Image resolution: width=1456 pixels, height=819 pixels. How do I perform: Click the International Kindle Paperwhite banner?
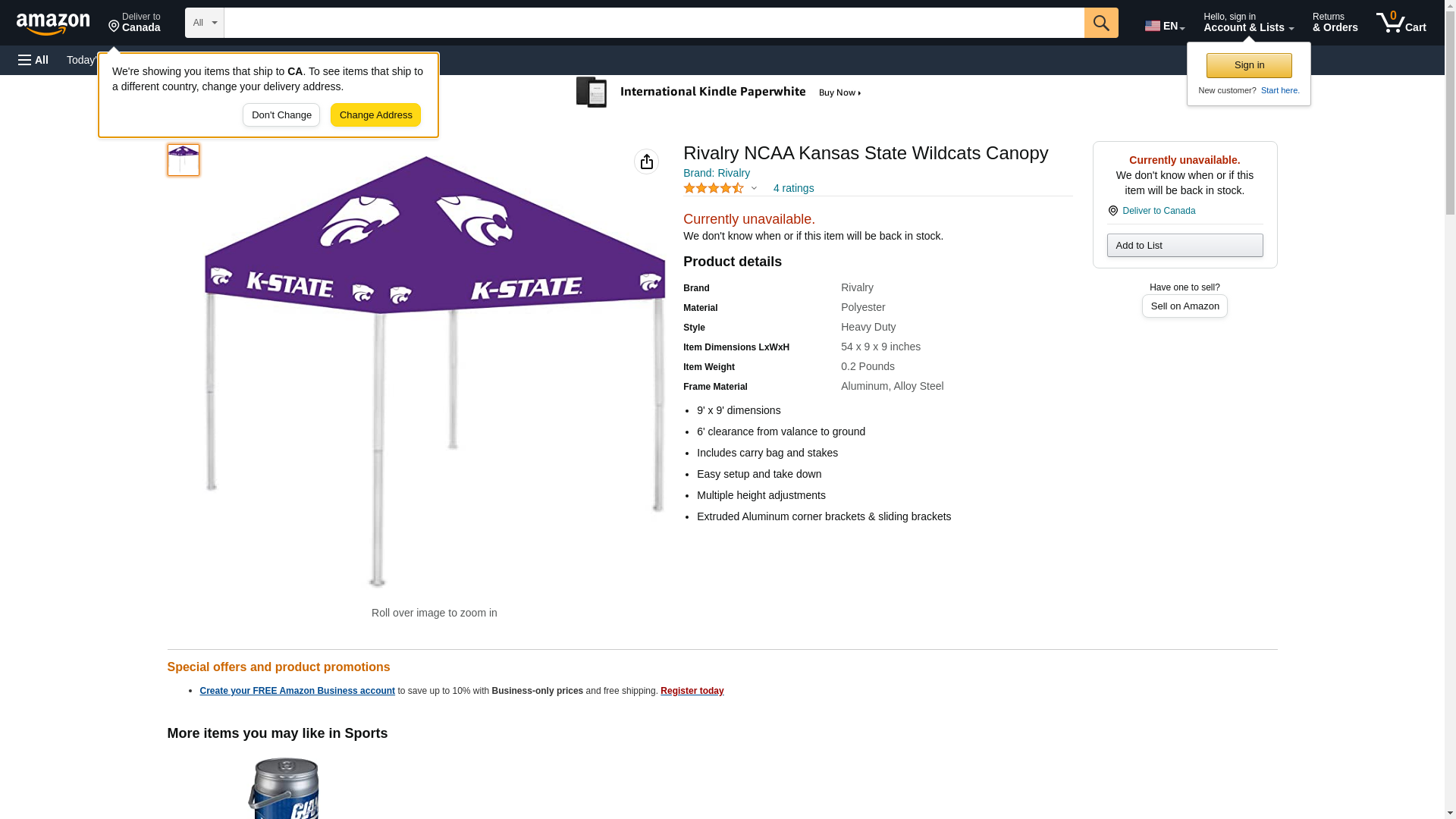click(719, 93)
